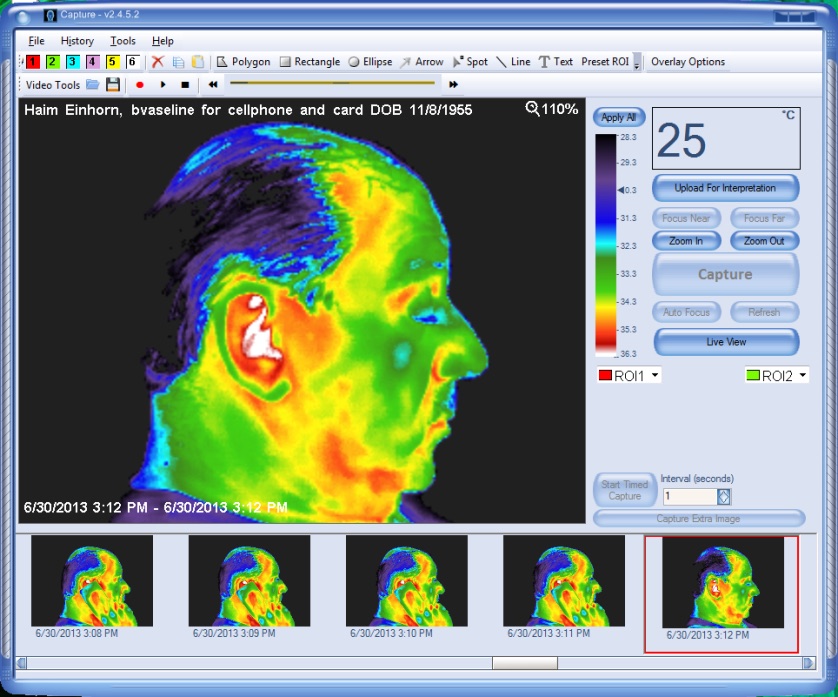Select the Arrow annotation tool
Screen dimensions: 838x697
point(422,62)
